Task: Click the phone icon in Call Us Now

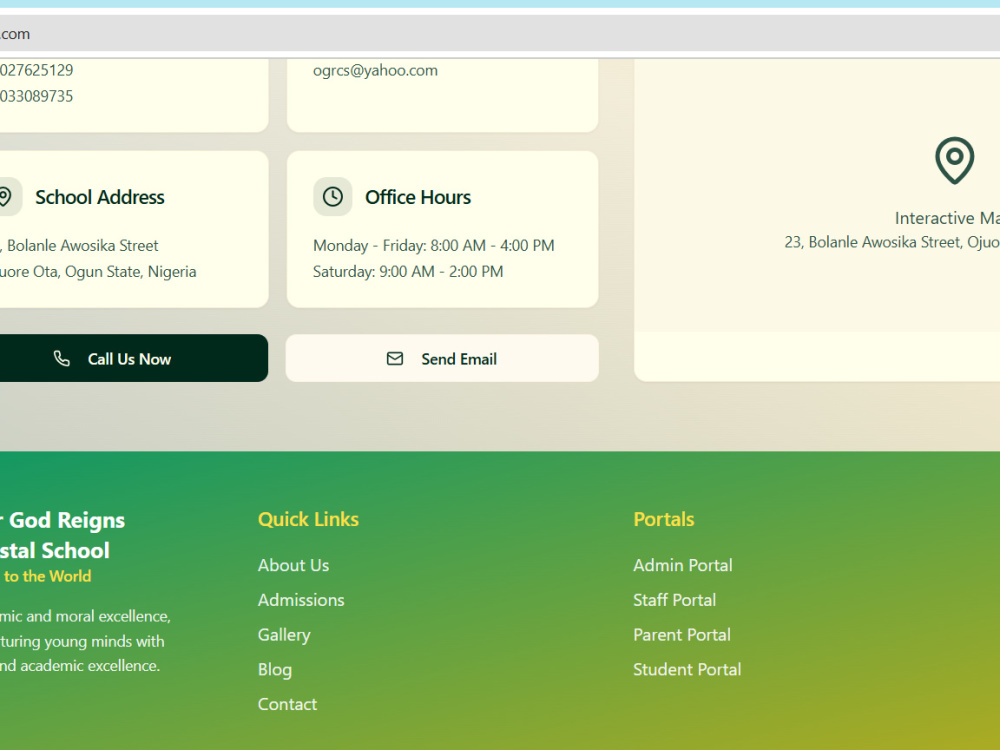Action: pyautogui.click(x=62, y=358)
